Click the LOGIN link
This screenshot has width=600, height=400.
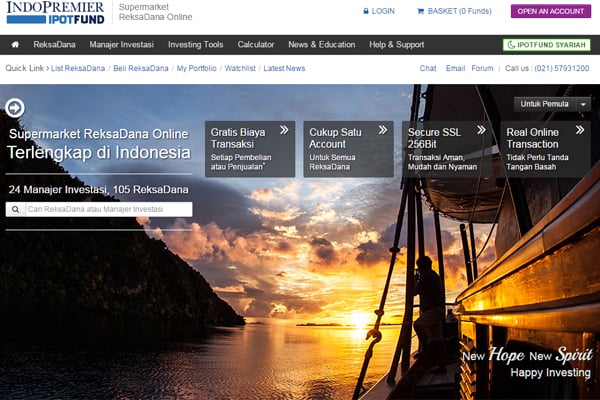(x=378, y=11)
